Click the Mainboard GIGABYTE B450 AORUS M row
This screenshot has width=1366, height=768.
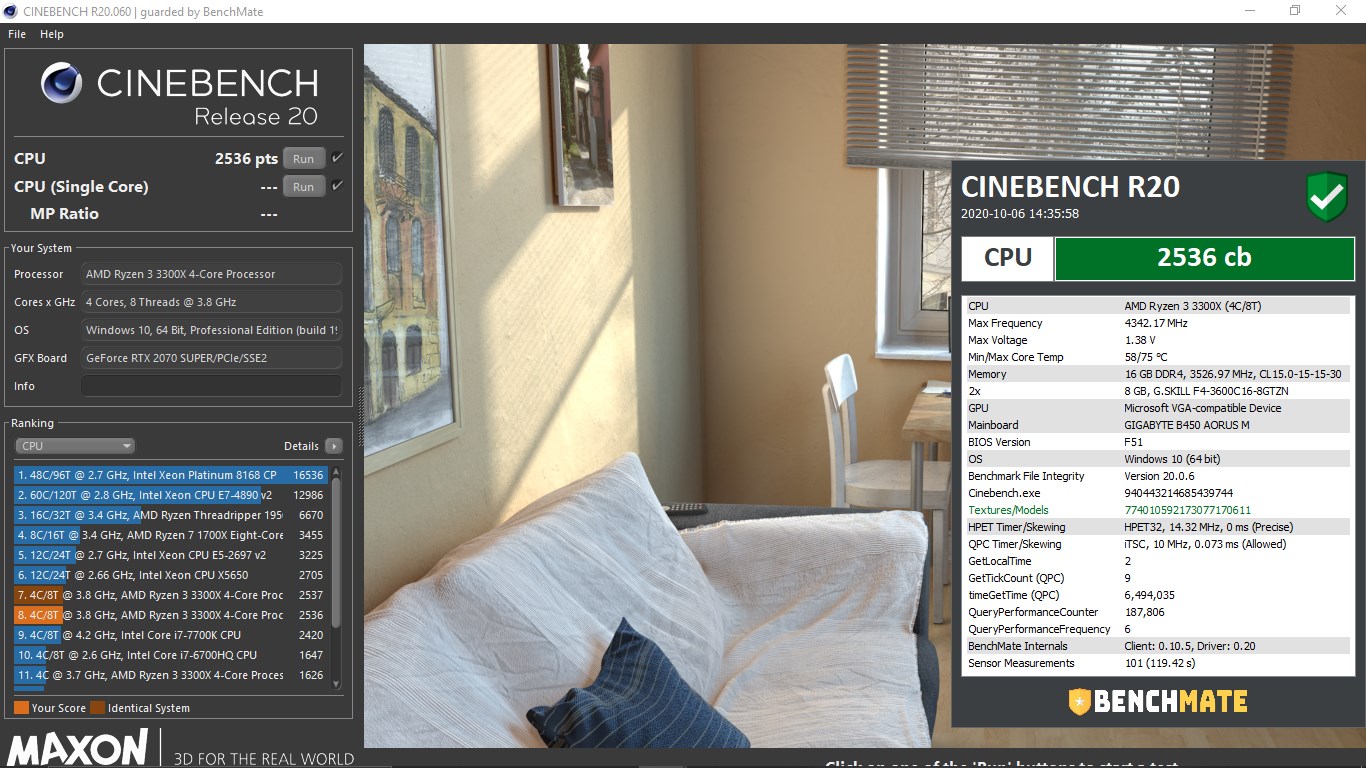[1156, 425]
